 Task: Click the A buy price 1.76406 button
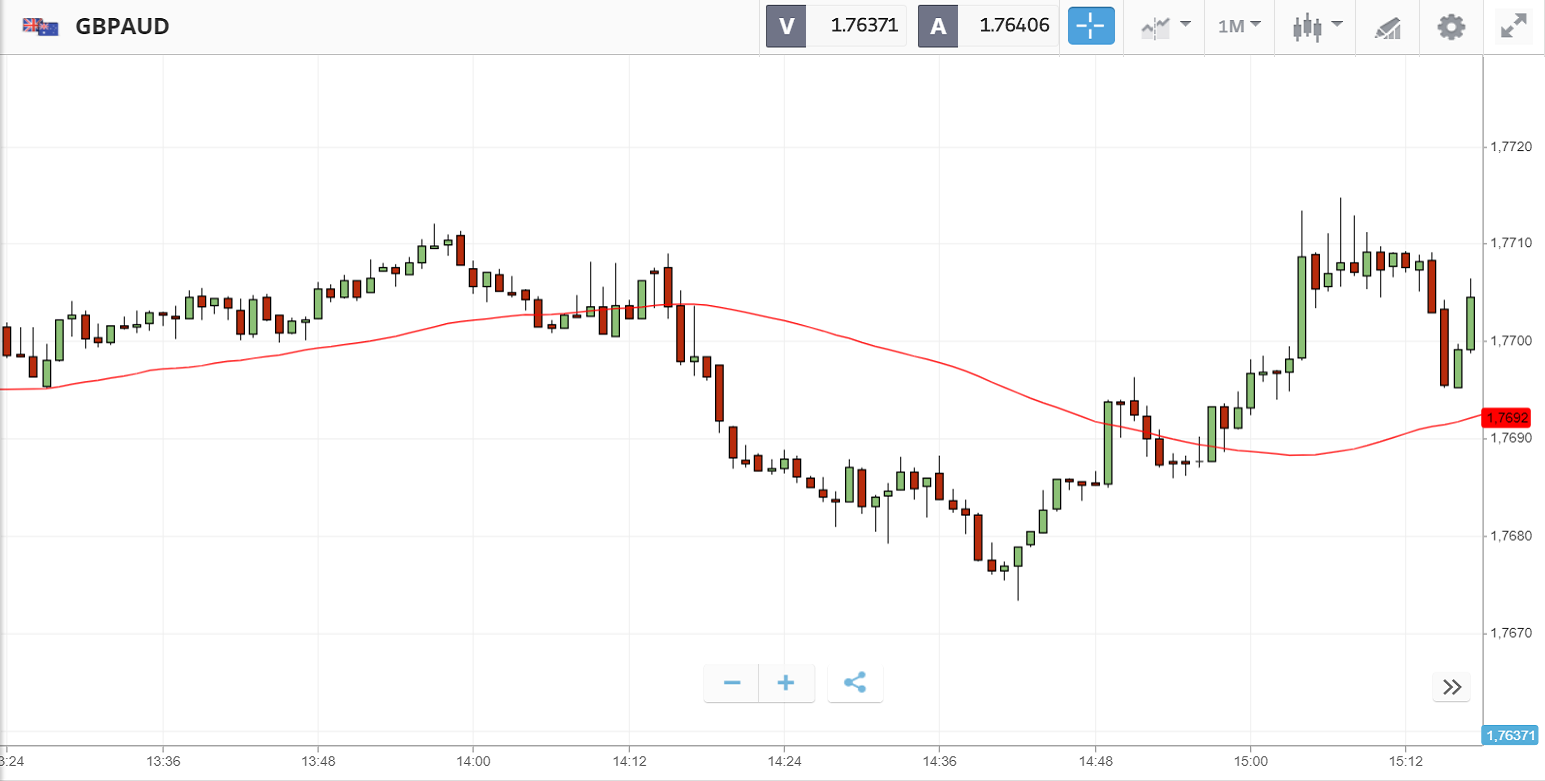(x=988, y=26)
